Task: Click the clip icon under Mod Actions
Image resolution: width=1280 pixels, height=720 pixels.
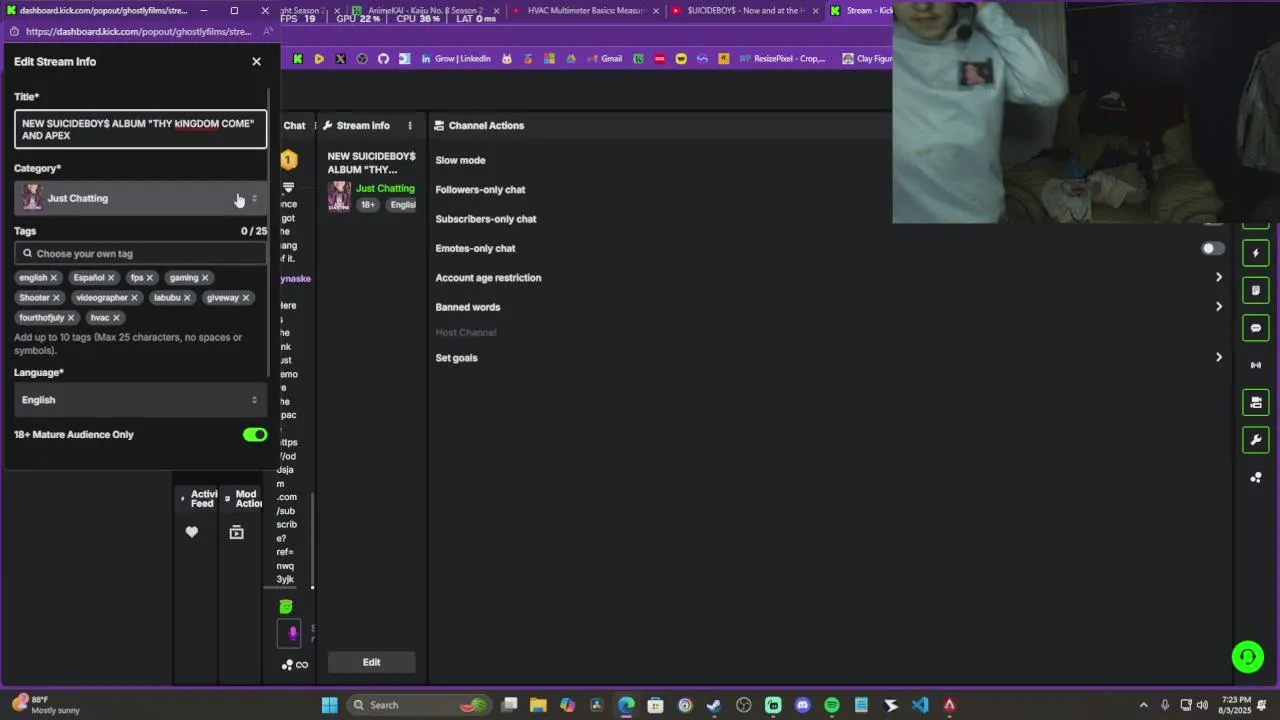Action: click(x=236, y=533)
